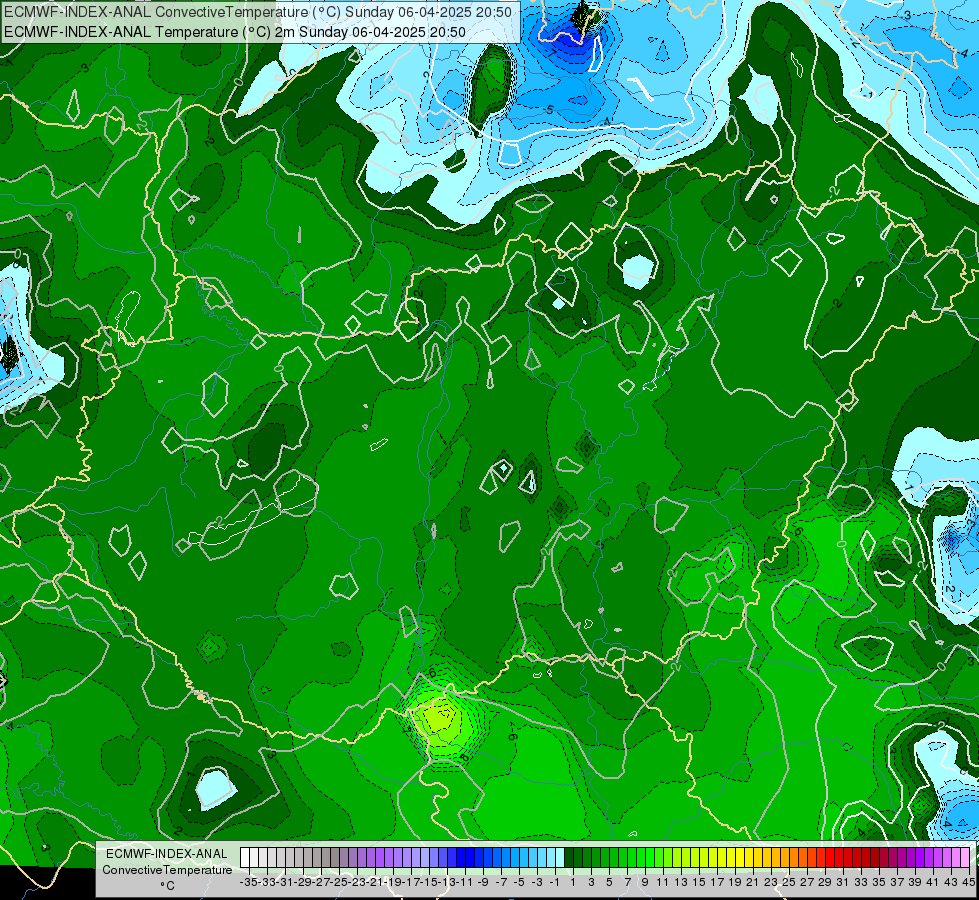
Task: Click the -35 value on the legend scale
Action: [248, 882]
